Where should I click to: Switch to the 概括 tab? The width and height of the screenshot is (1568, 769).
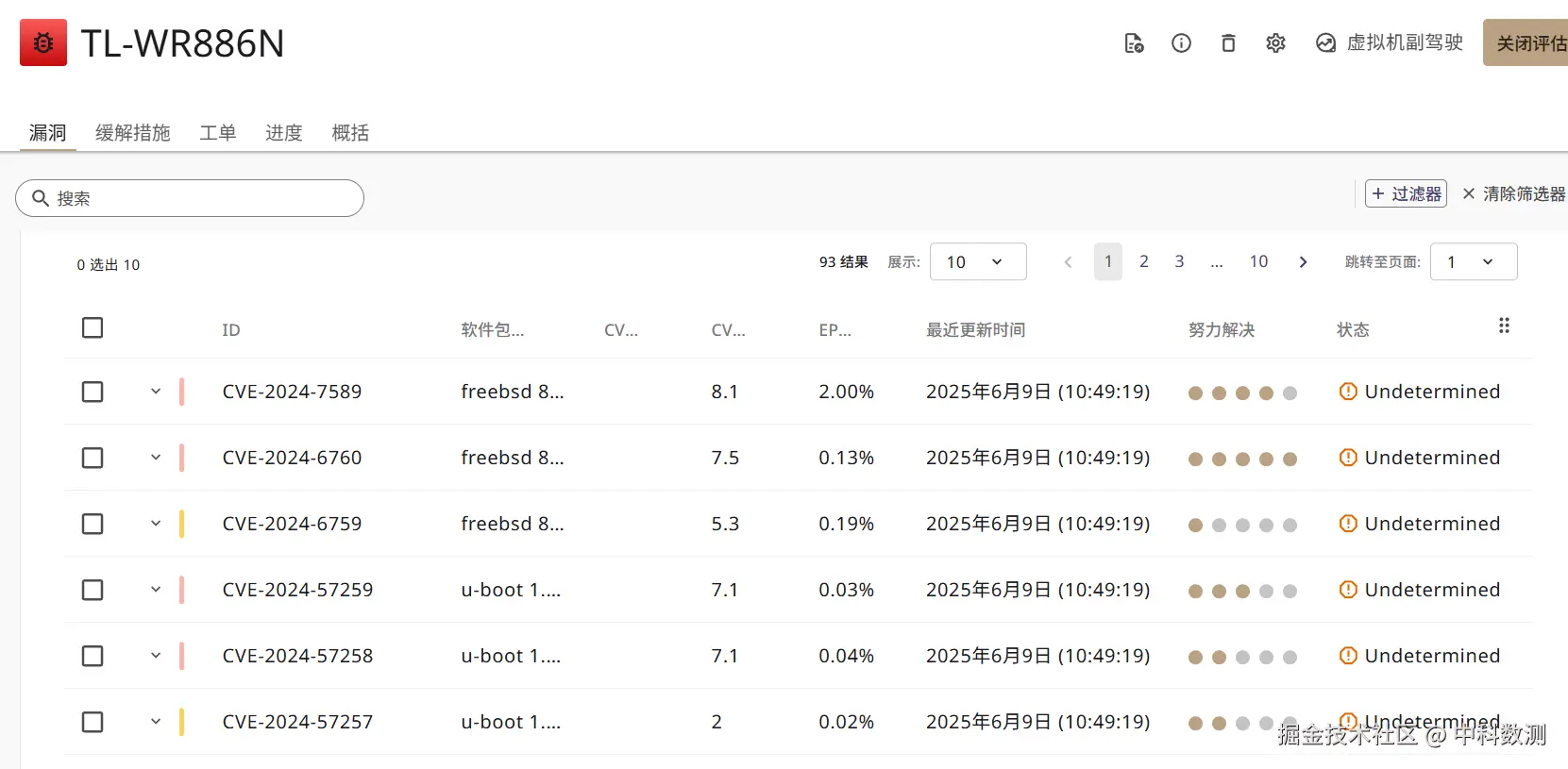pos(350,132)
